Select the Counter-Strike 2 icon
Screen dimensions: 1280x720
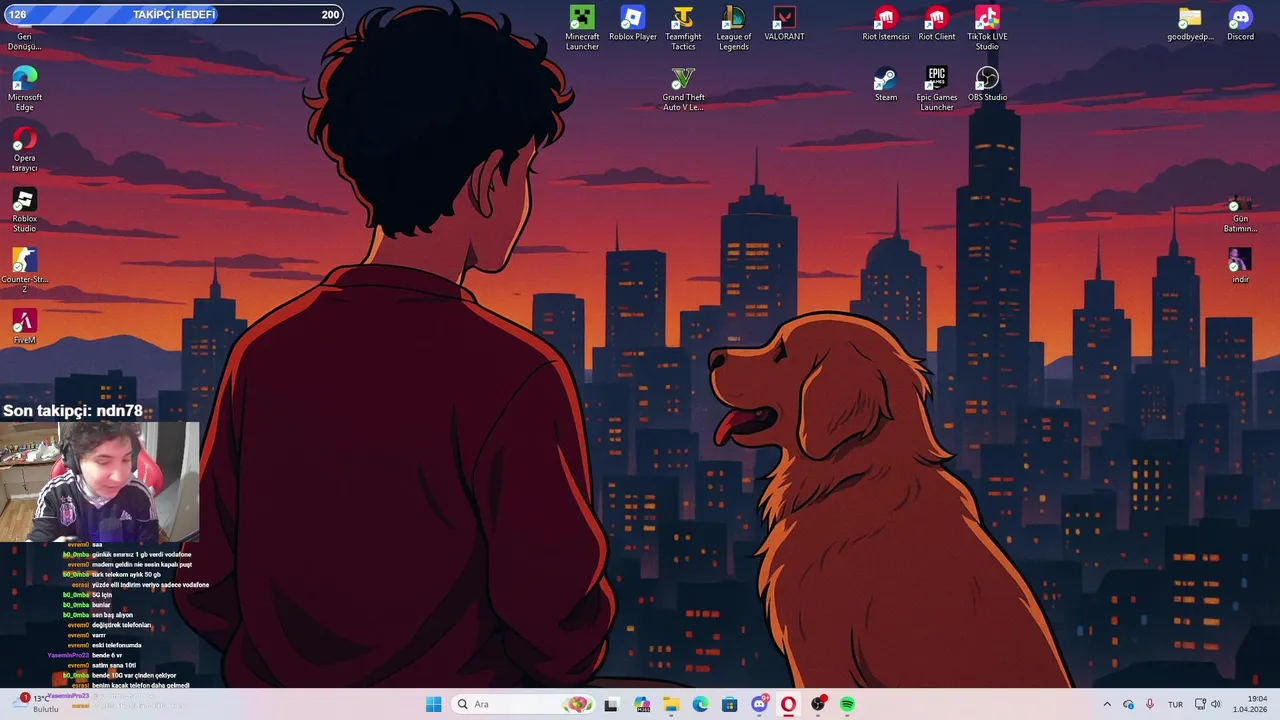24,272
